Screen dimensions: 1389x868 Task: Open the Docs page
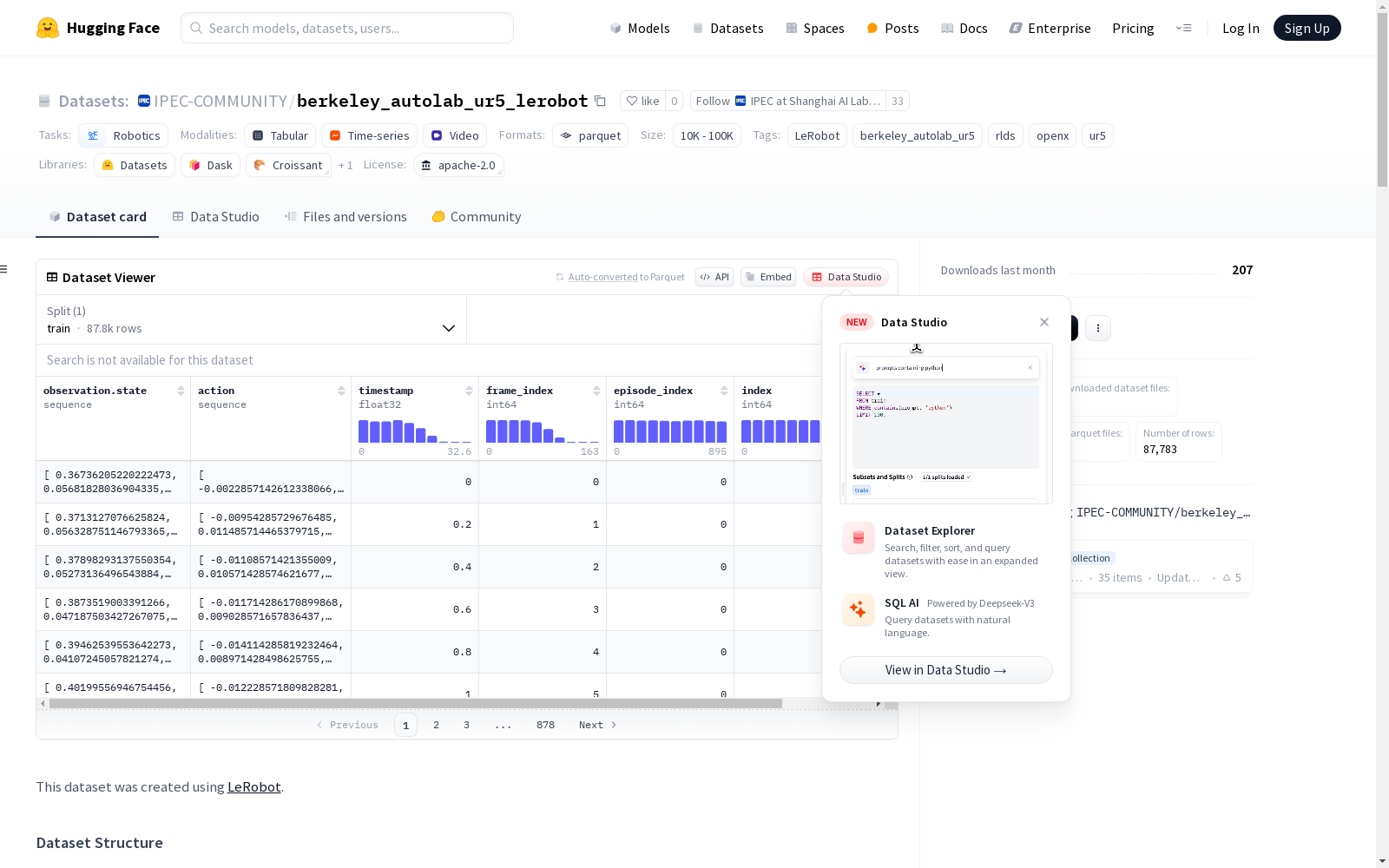[x=964, y=28]
